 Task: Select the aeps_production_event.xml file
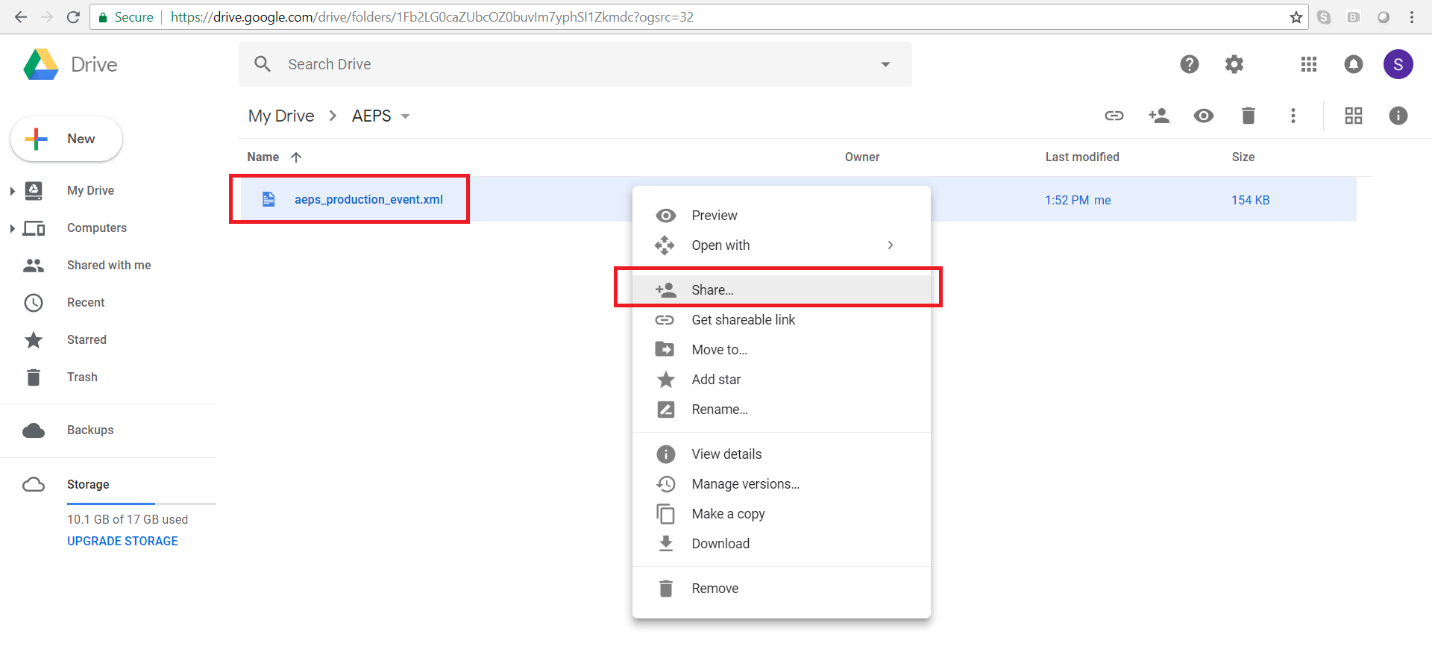[x=368, y=199]
